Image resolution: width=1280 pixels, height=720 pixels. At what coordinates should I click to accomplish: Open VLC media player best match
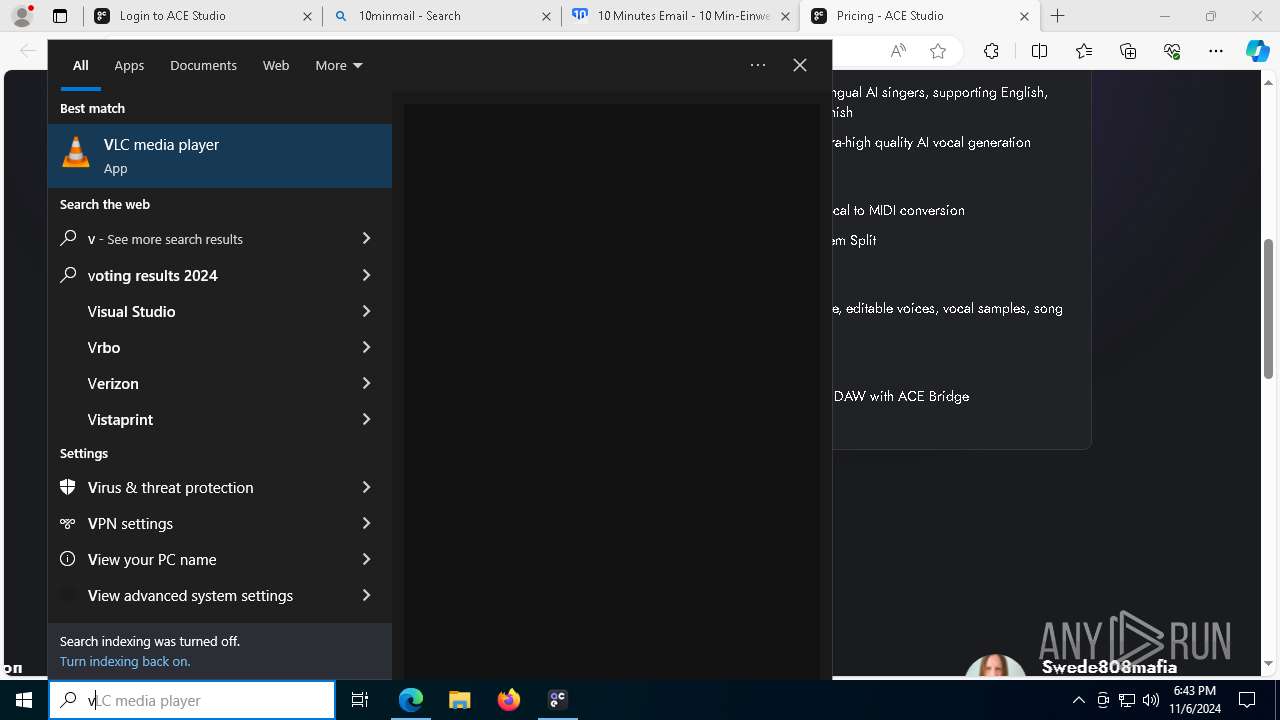pos(220,156)
